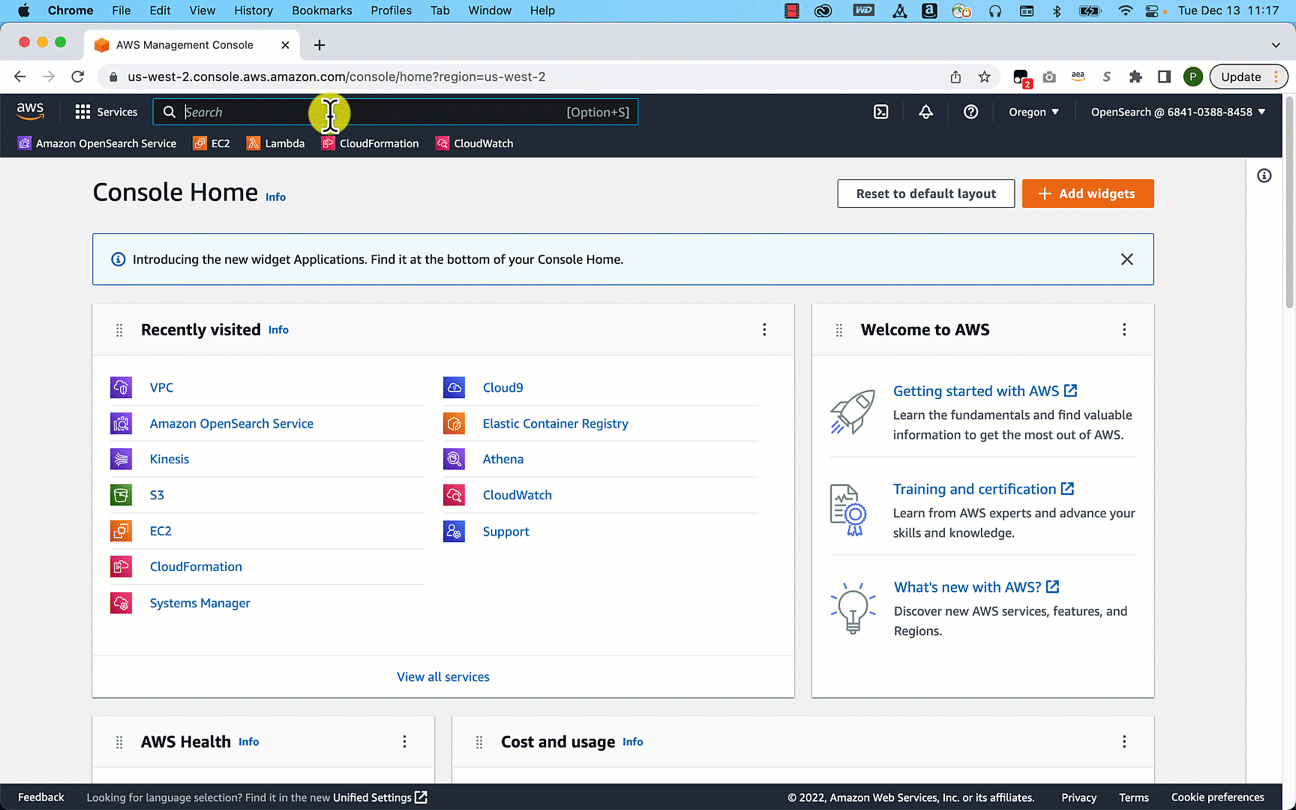Click the CloudFormation icon in Recently visited
The width and height of the screenshot is (1296, 810).
click(x=121, y=567)
